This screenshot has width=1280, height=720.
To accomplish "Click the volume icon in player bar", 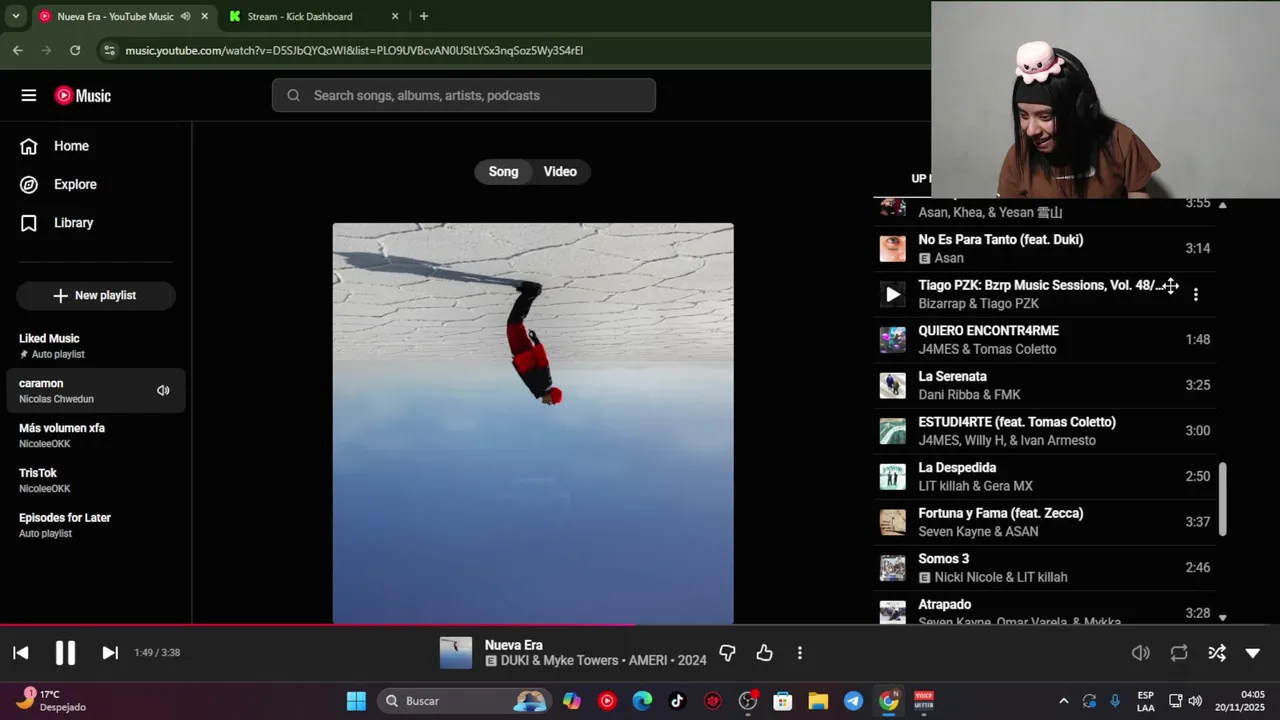I will point(1140,653).
